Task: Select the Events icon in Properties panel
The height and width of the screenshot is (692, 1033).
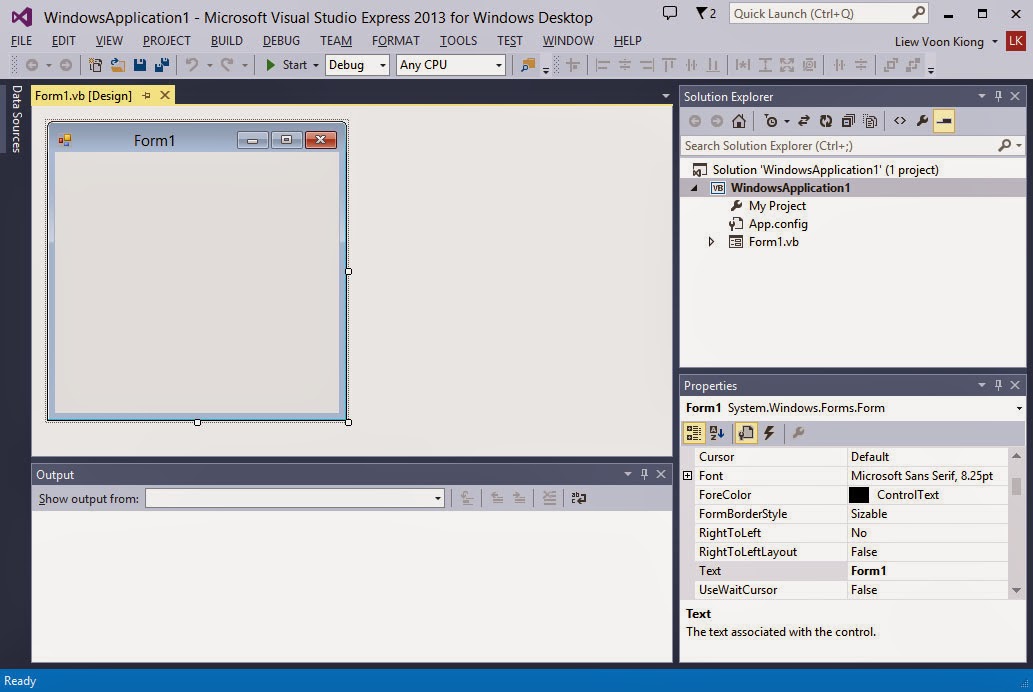Action: tap(770, 433)
